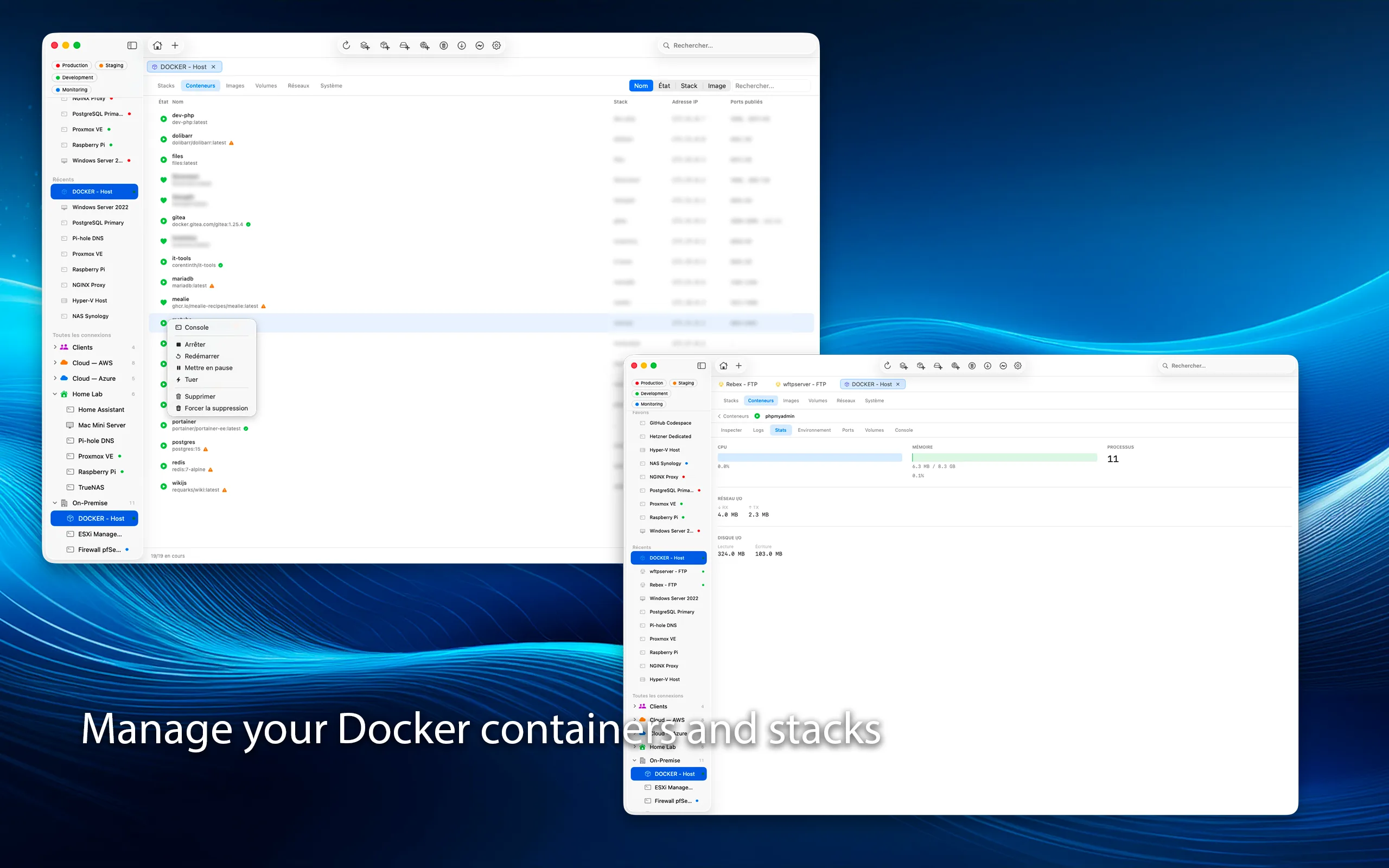Refresh the container list
This screenshot has height=868, width=1389.
pos(346,46)
